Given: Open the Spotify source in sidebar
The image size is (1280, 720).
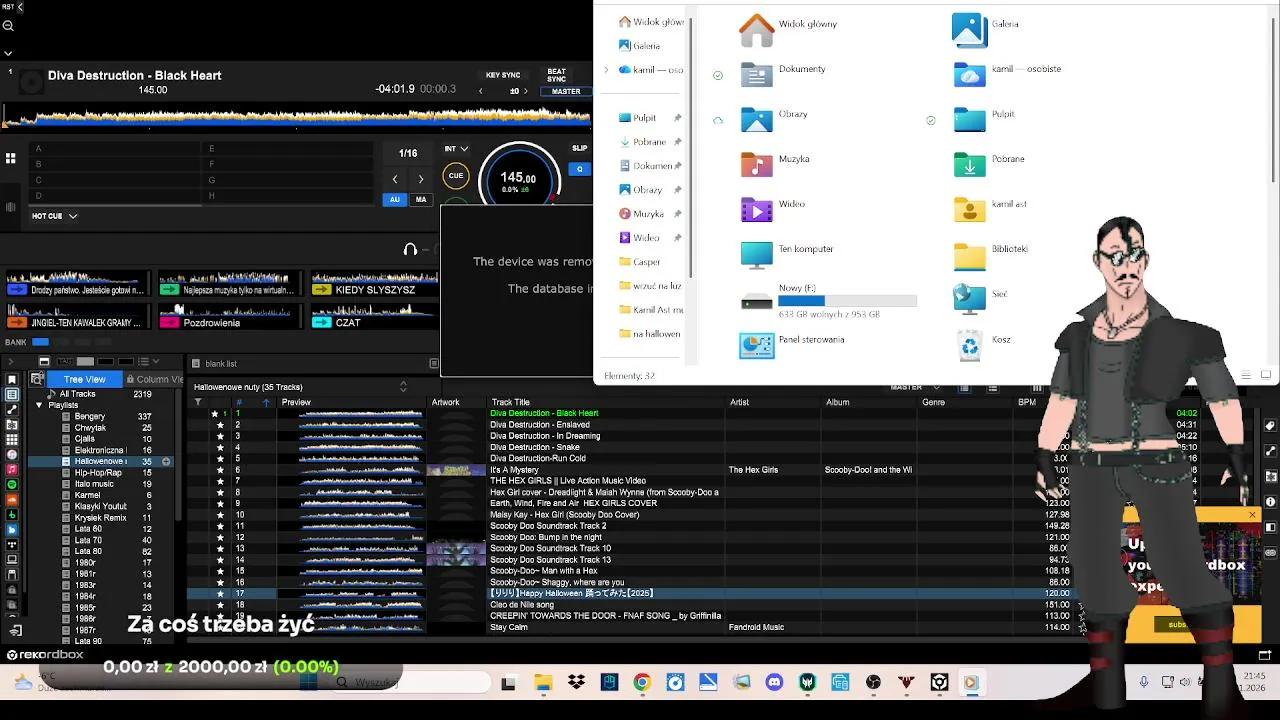Looking at the screenshot, I should (x=12, y=484).
